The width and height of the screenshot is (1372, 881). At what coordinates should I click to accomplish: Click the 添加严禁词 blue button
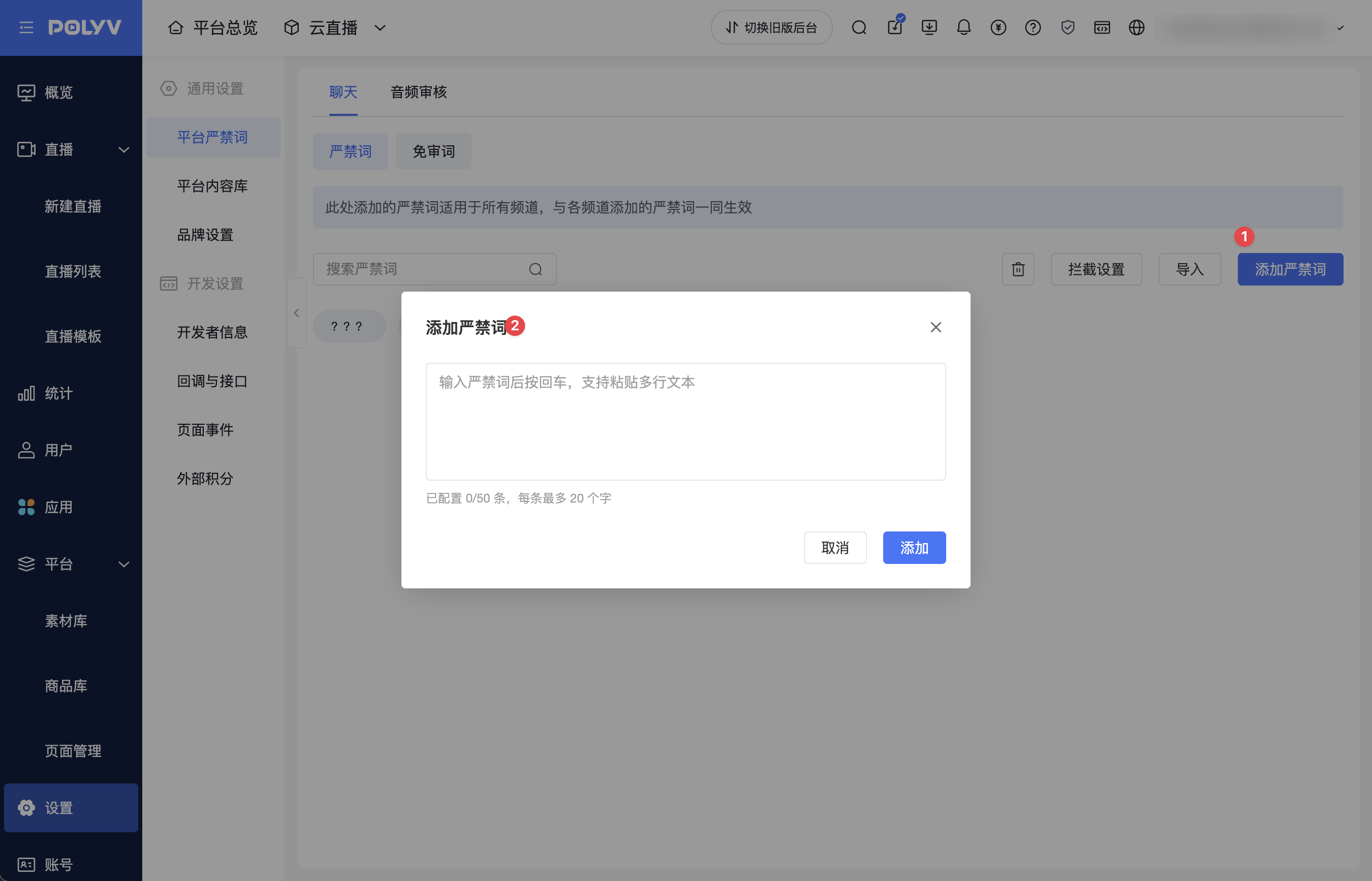point(1290,269)
